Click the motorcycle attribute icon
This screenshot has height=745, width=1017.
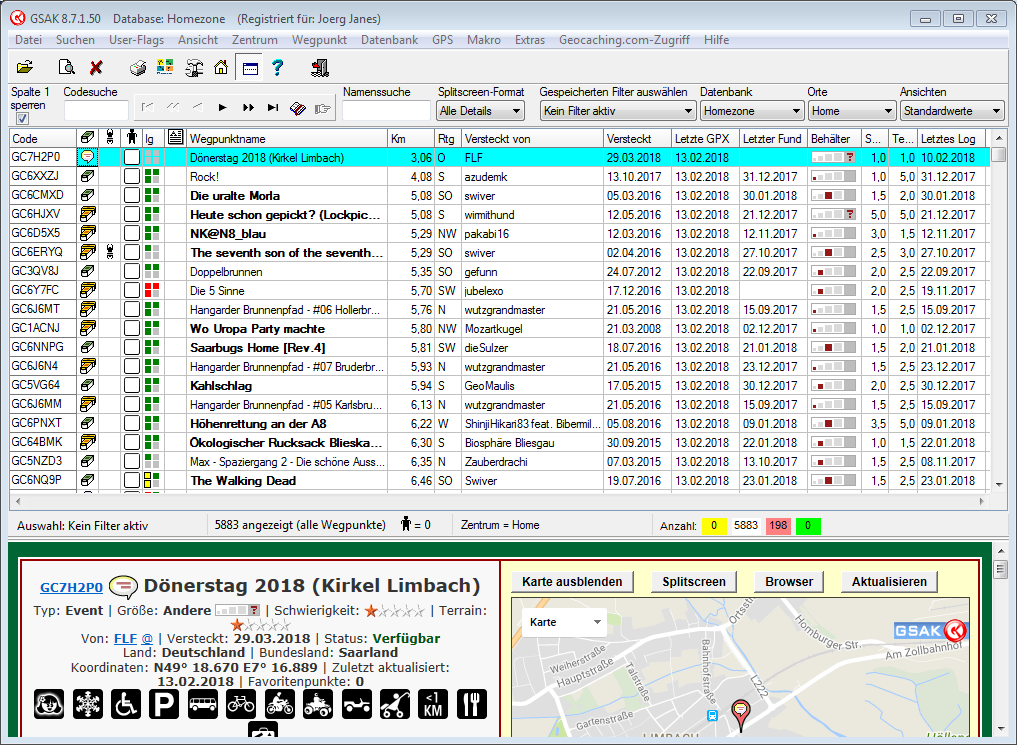(x=280, y=704)
